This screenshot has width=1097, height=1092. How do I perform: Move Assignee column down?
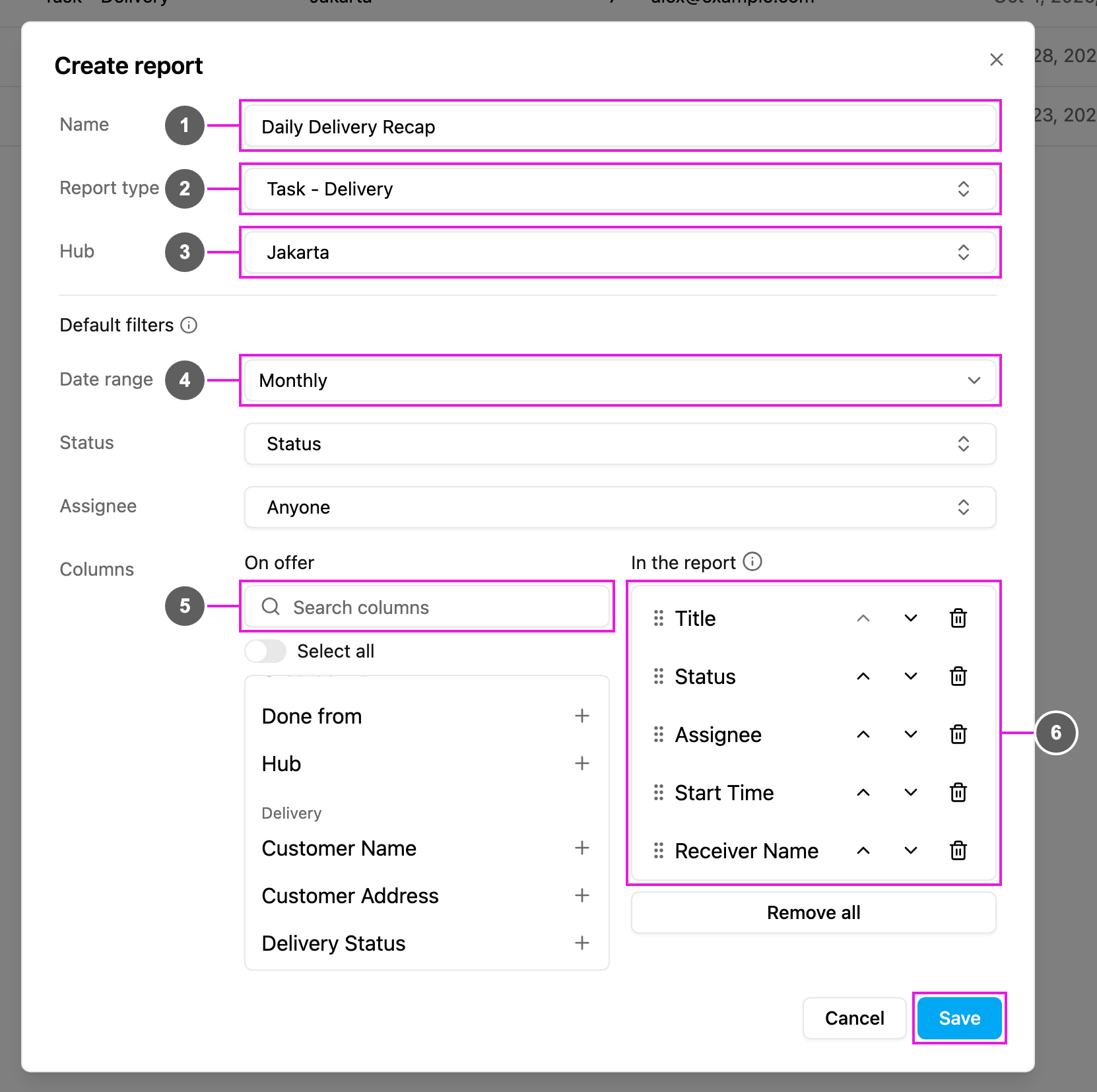point(911,735)
